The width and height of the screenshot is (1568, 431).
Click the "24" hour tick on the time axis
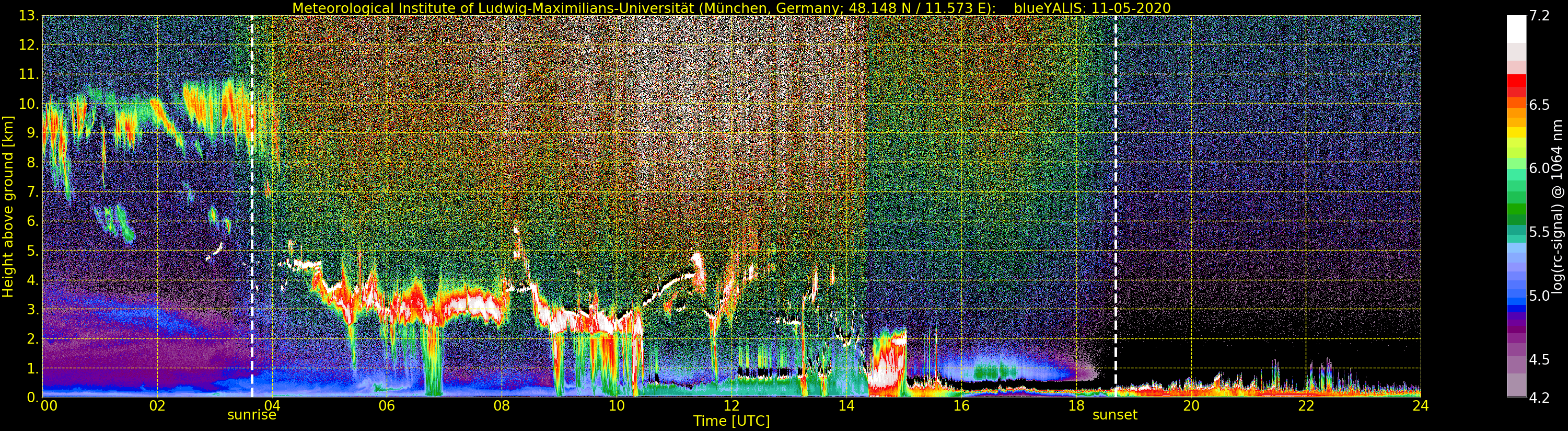click(x=1421, y=405)
